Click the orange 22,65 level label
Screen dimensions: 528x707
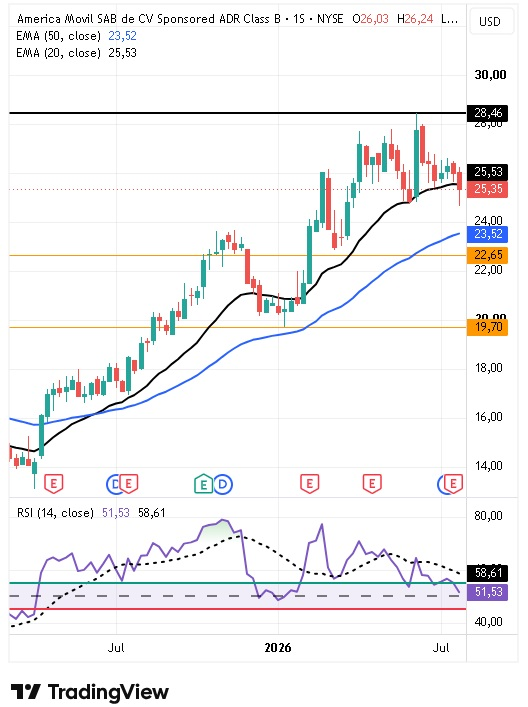pos(488,255)
